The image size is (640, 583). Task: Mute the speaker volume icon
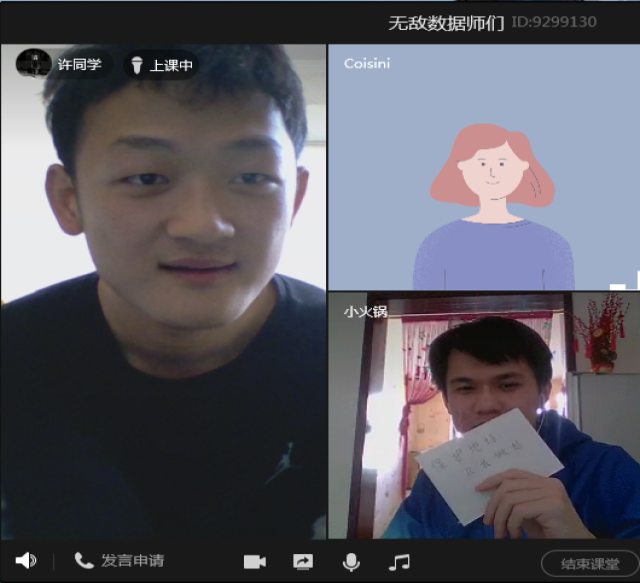click(x=26, y=561)
